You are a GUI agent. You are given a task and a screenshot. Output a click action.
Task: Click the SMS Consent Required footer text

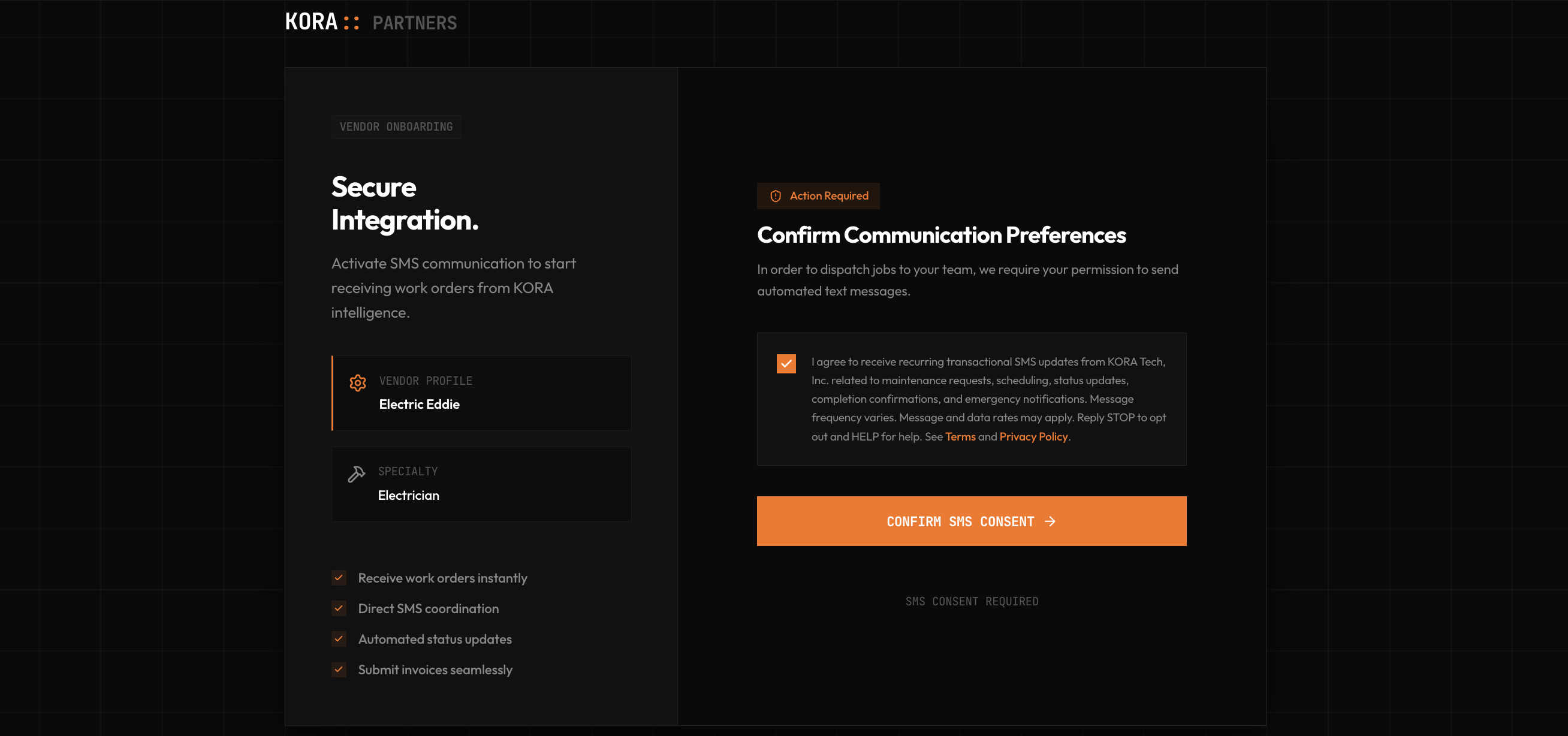(x=972, y=601)
